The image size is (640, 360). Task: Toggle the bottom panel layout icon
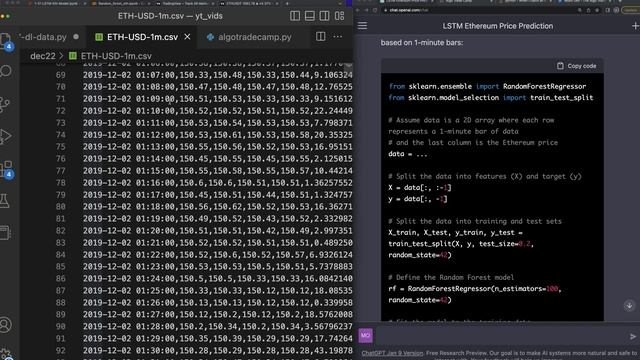tap(309, 16)
